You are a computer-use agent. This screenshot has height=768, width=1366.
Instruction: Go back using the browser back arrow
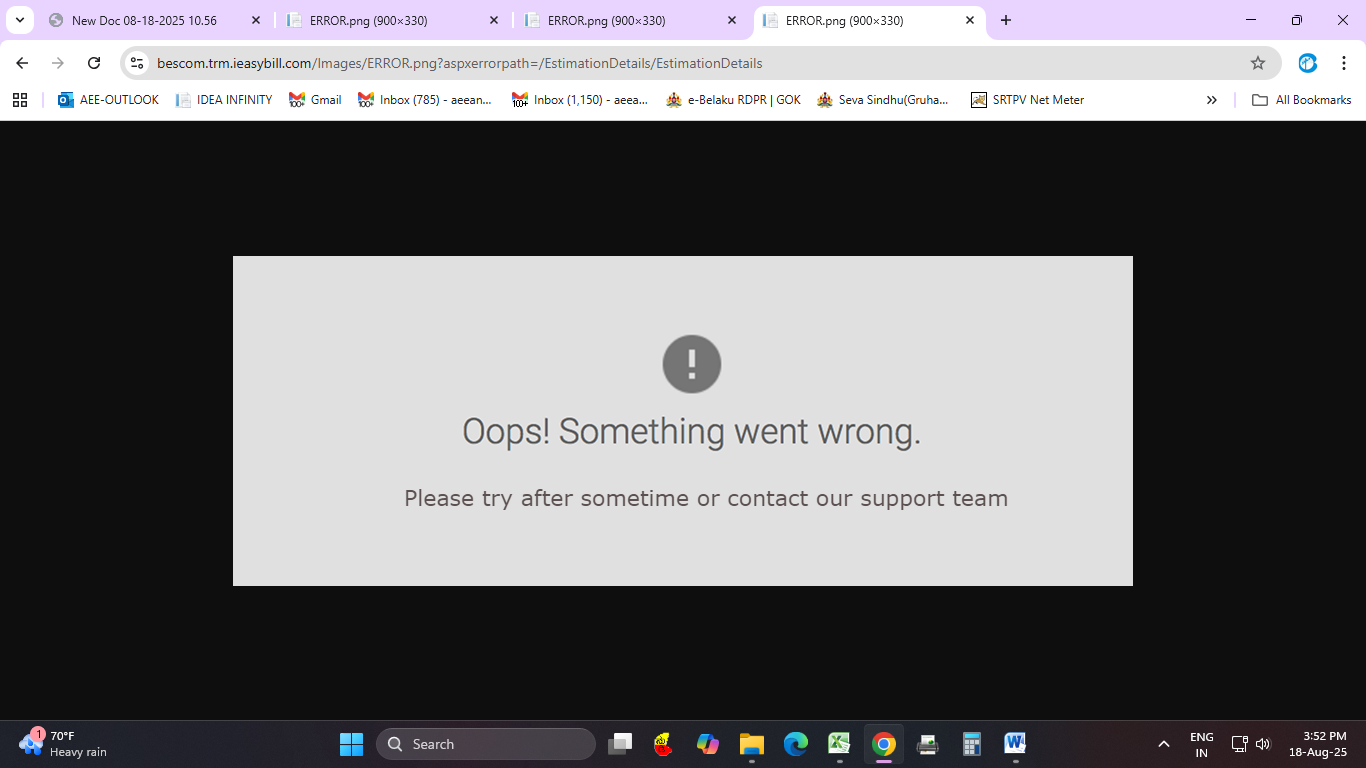pyautogui.click(x=22, y=63)
